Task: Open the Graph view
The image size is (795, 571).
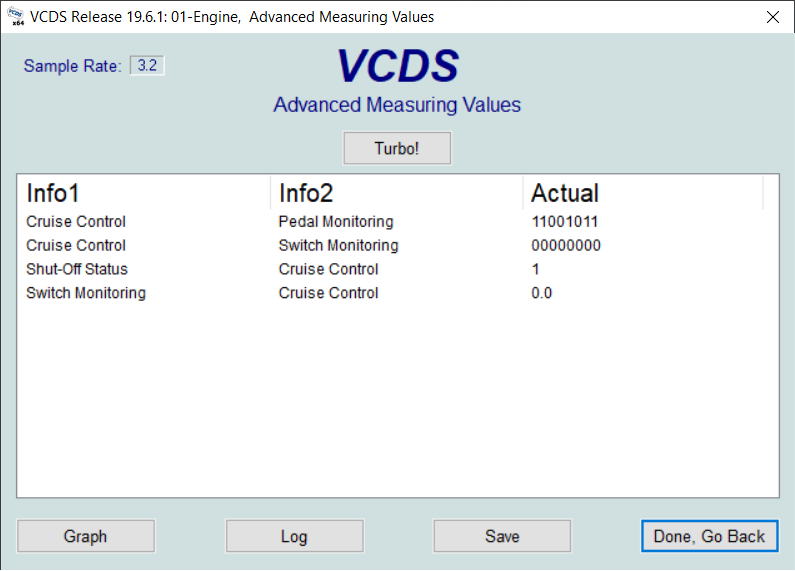Action: pyautogui.click(x=86, y=536)
